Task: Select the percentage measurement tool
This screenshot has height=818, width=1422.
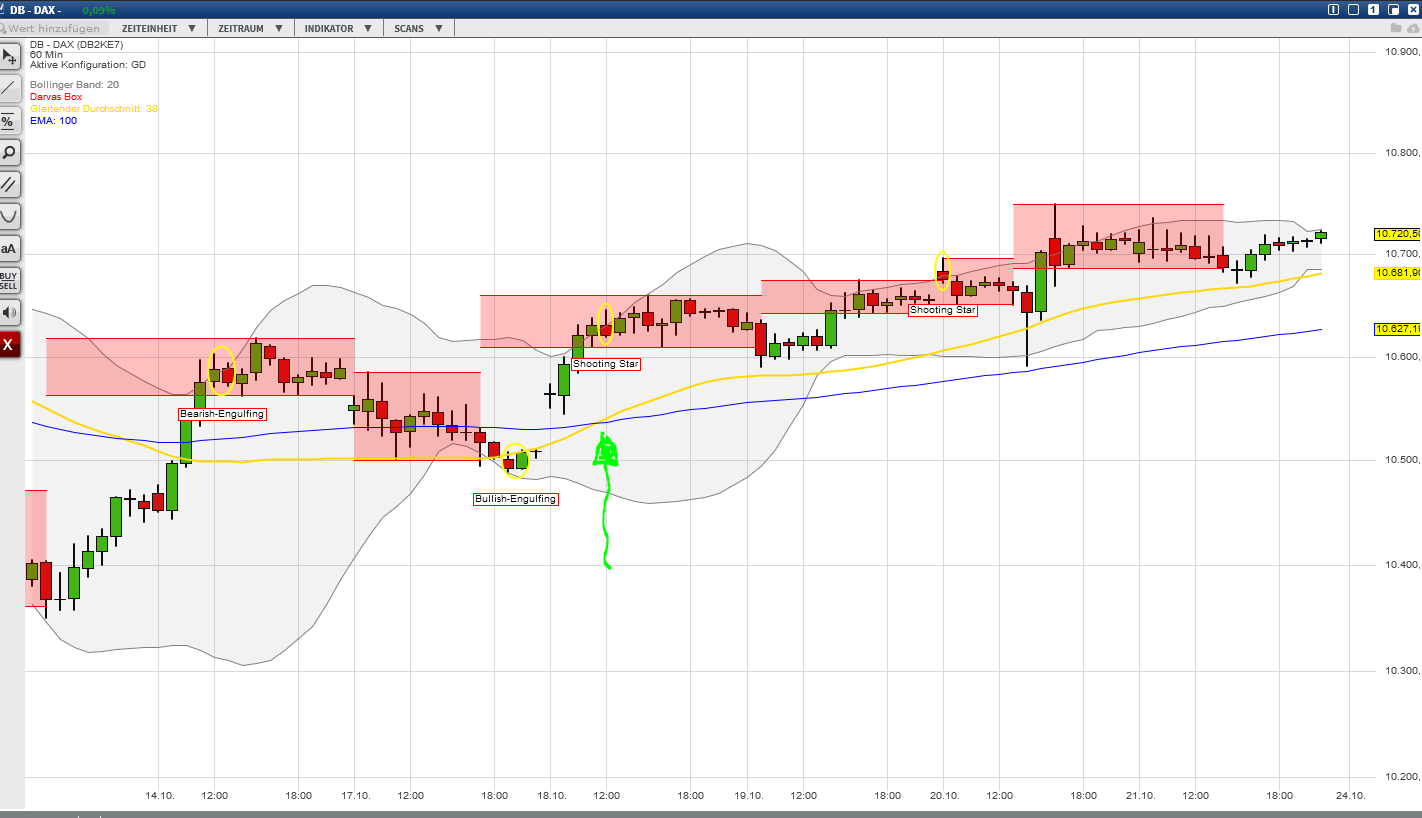Action: tap(10, 120)
